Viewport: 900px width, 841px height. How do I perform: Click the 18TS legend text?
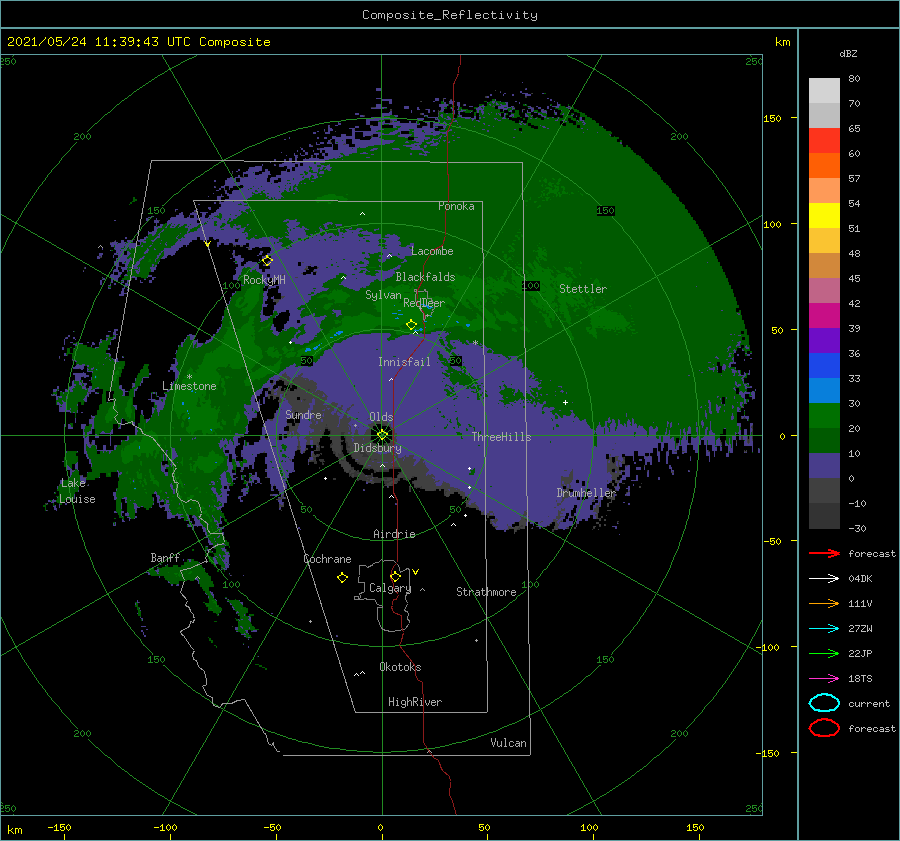coord(860,679)
